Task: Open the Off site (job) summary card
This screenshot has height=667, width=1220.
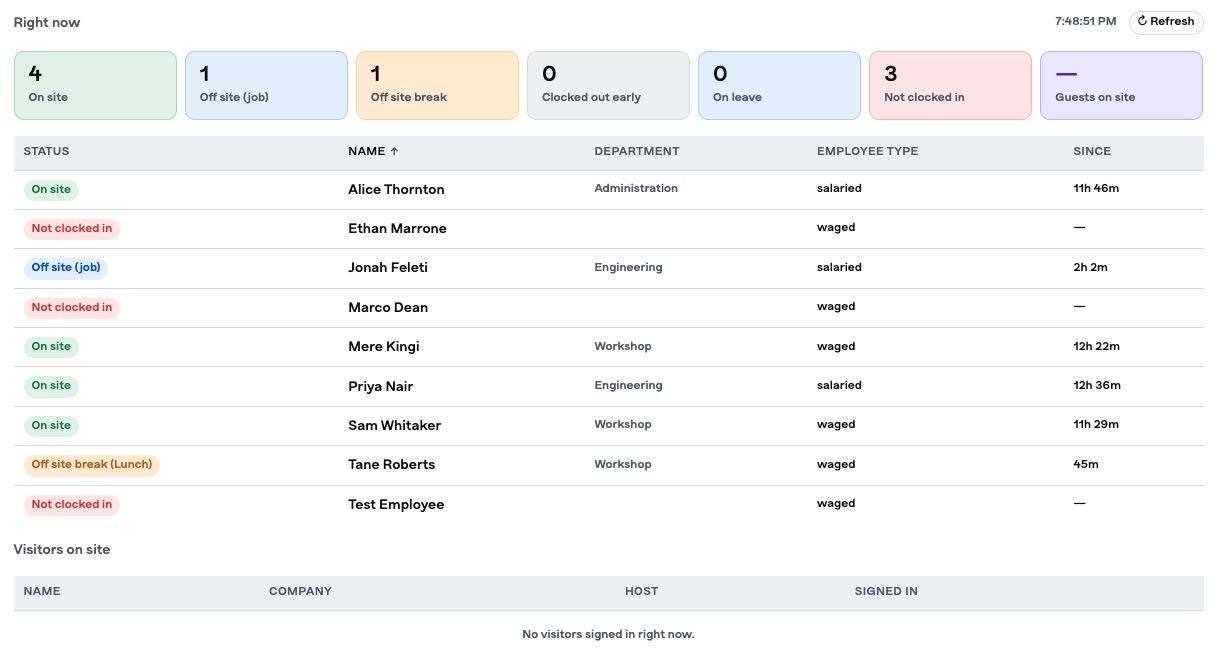Action: (267, 86)
